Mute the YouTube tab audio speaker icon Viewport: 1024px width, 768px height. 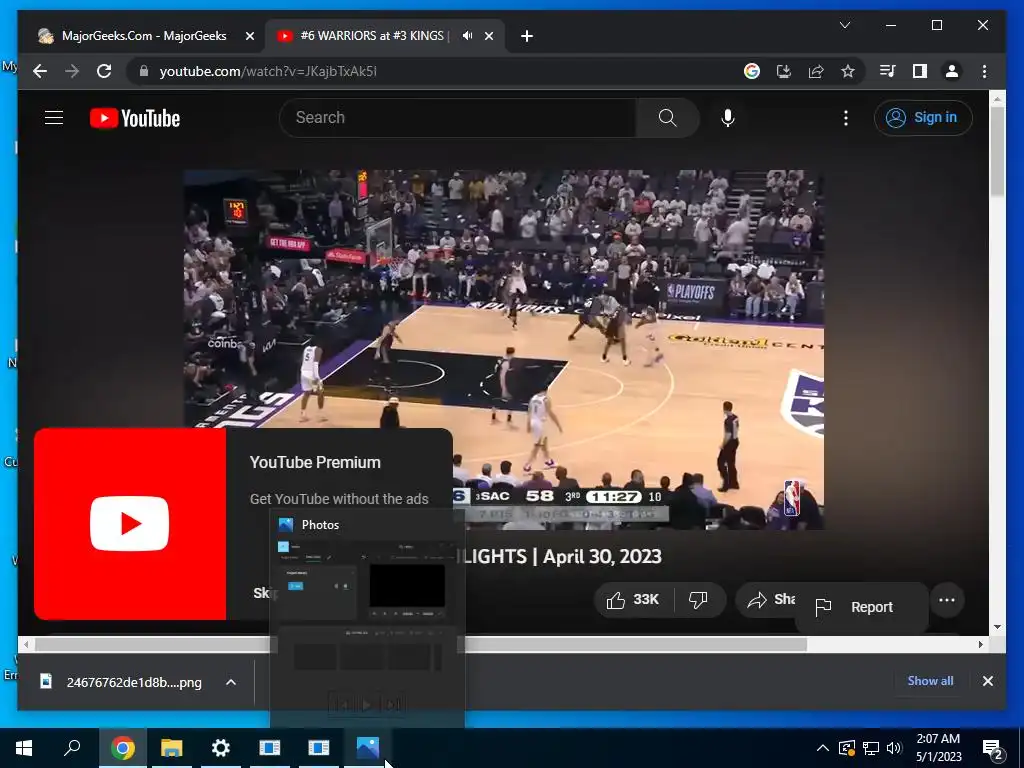coord(467,36)
